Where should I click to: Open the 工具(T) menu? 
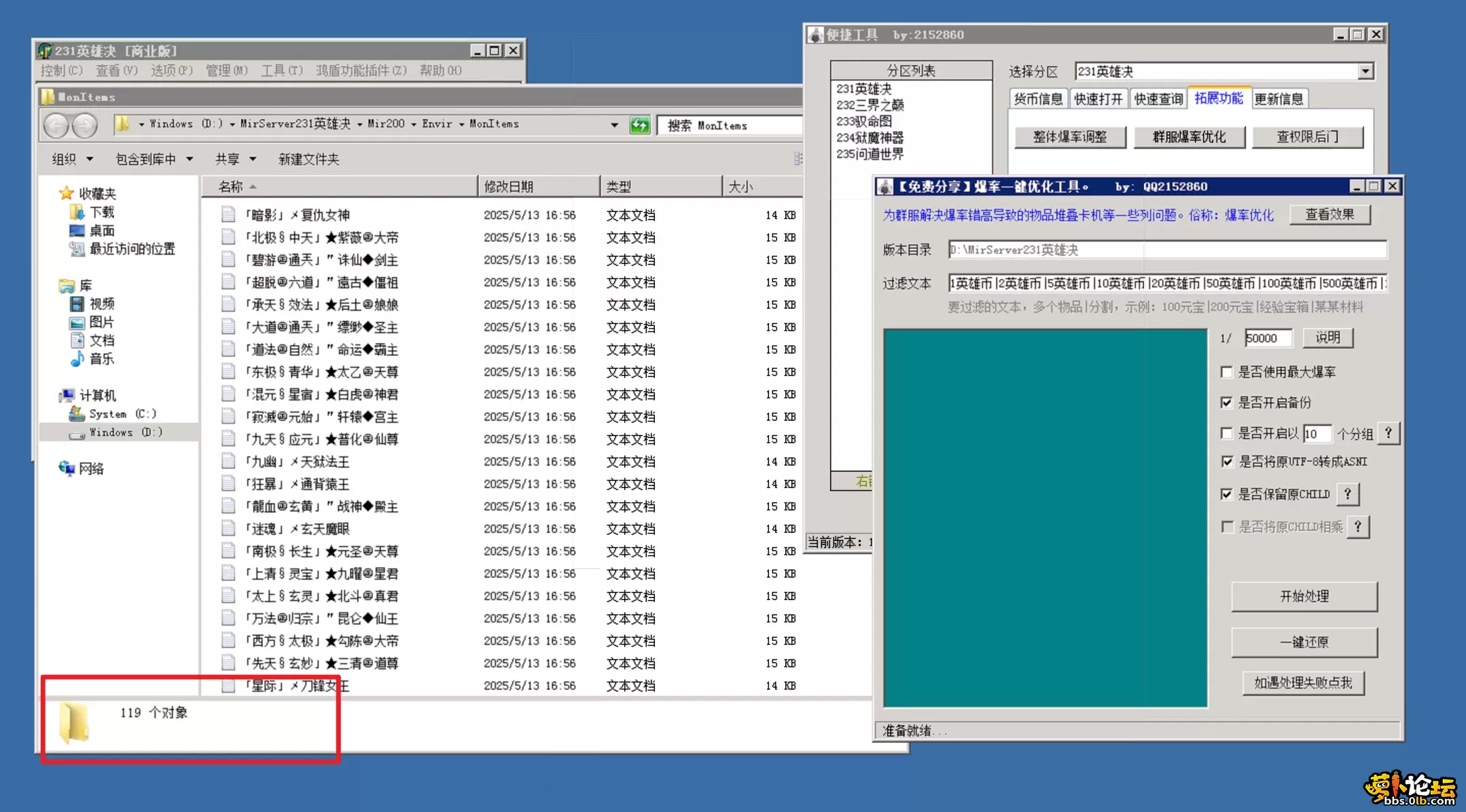(281, 71)
